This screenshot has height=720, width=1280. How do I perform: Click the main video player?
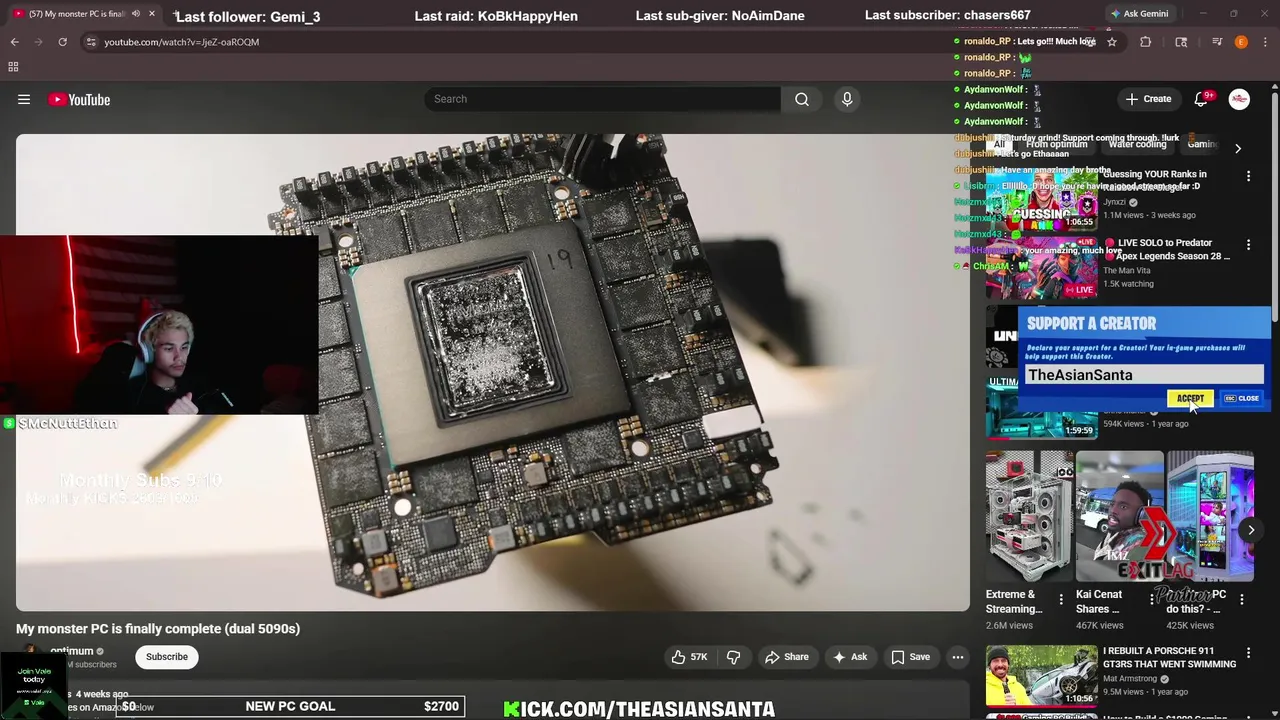click(492, 372)
